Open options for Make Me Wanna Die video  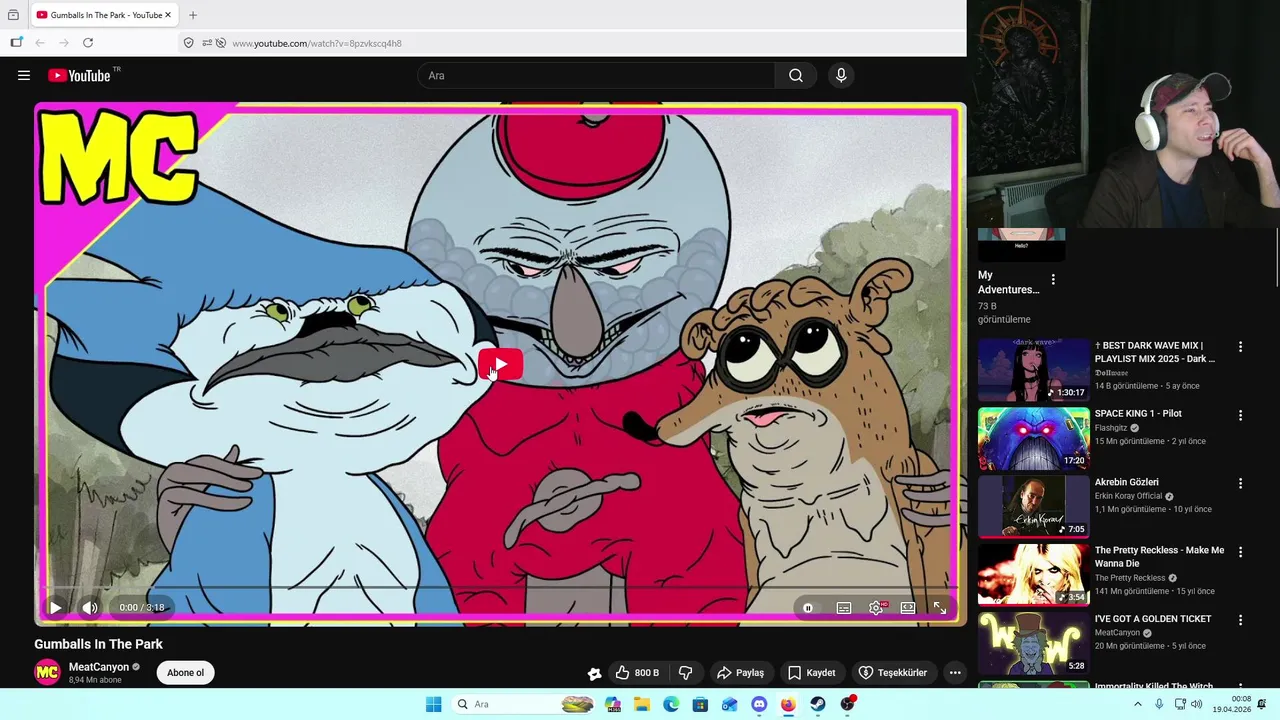1241,552
